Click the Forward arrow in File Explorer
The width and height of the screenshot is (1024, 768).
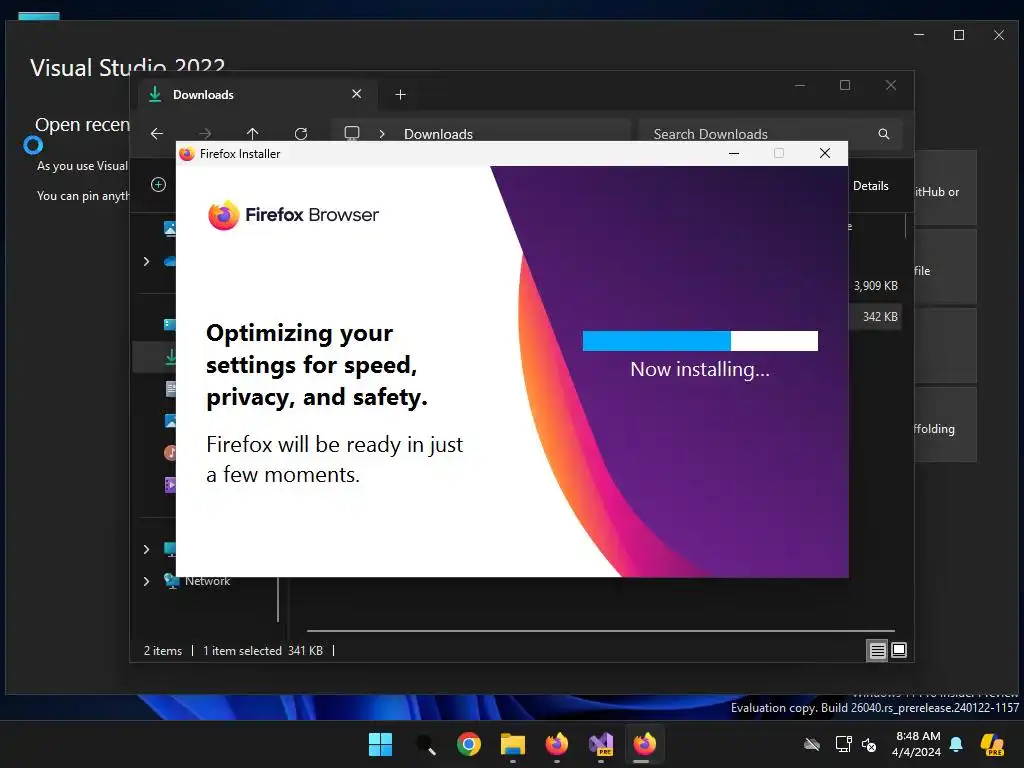tap(205, 134)
